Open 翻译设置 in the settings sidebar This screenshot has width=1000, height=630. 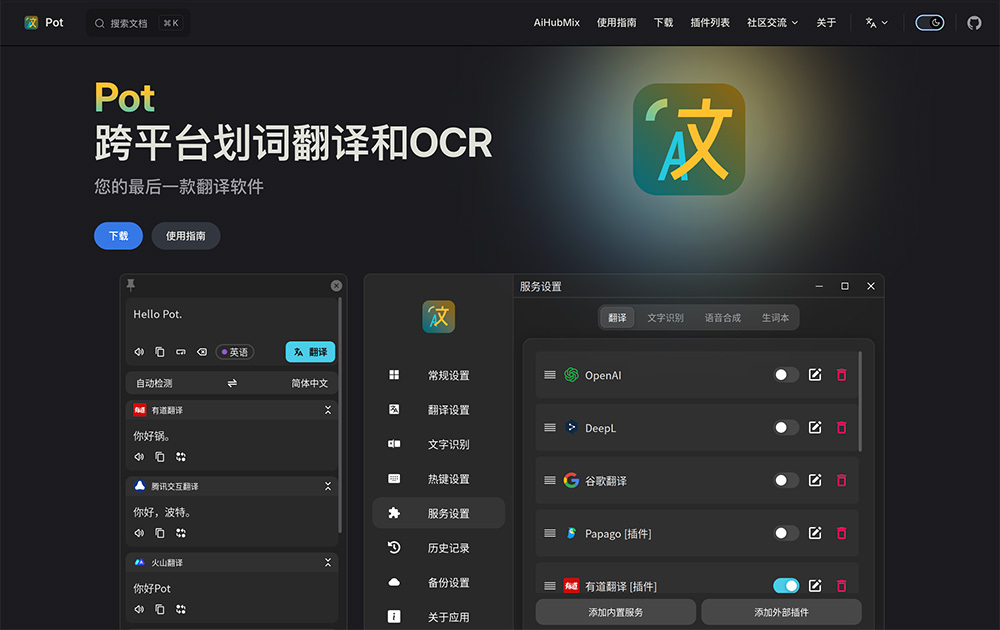[x=439, y=410]
